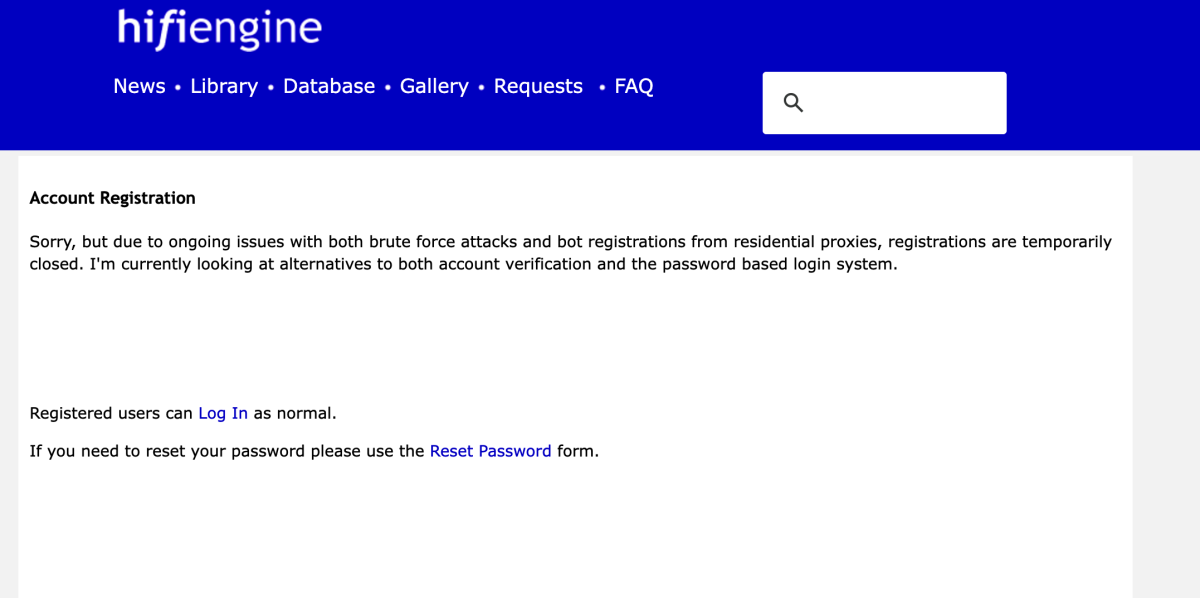Navigate to the Requests page

[538, 87]
